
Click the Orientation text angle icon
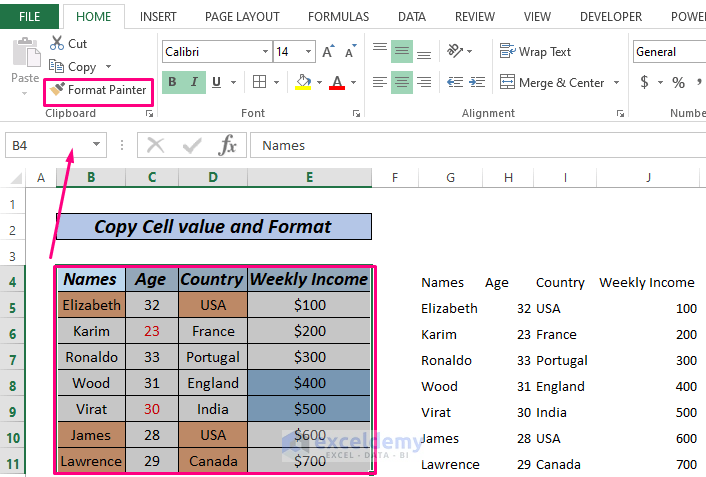456,51
